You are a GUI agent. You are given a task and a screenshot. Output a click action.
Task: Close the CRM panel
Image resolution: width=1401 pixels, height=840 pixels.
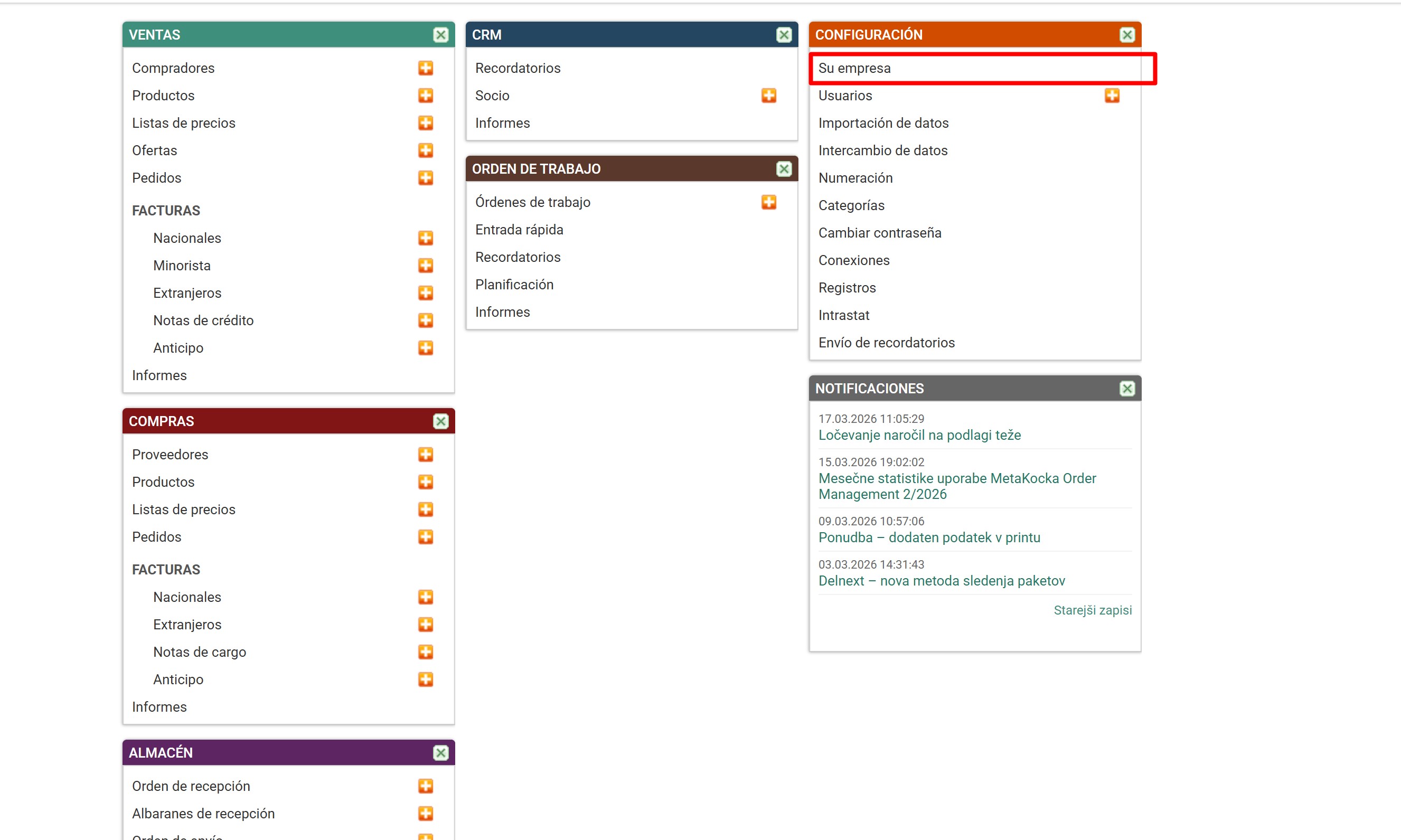pos(784,35)
